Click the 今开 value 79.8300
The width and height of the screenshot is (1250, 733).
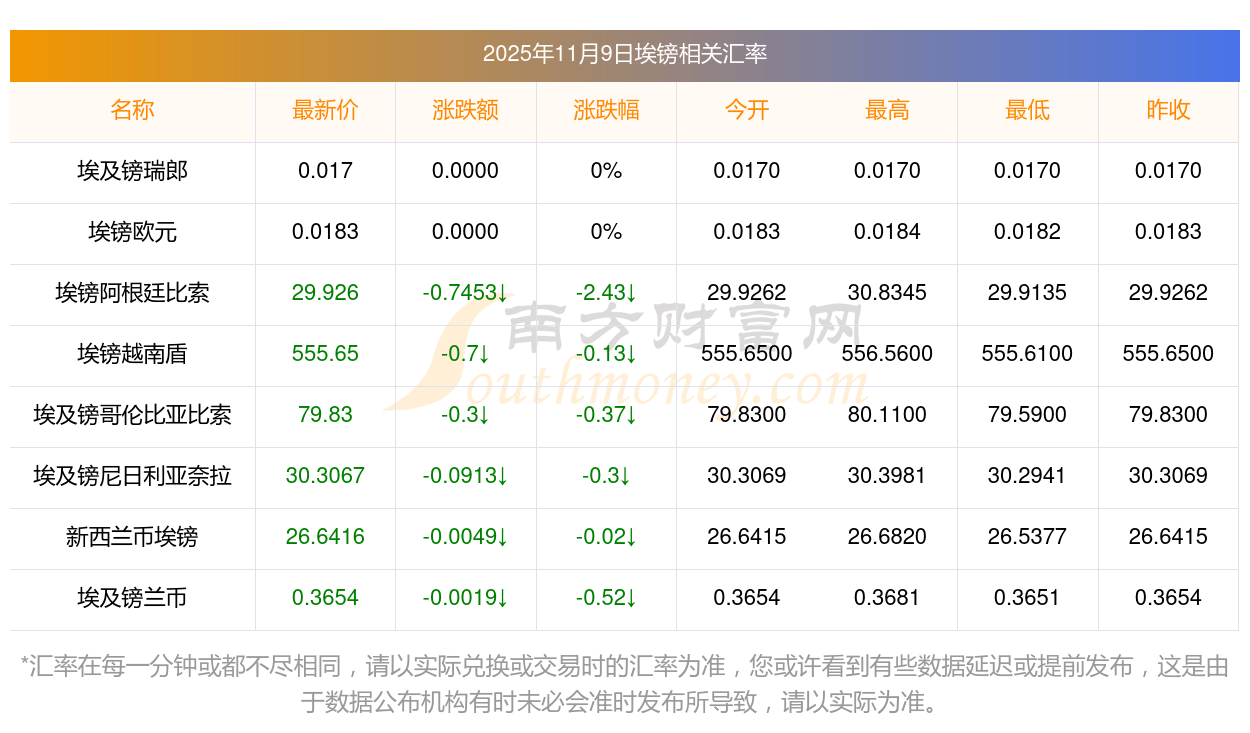[x=747, y=415]
